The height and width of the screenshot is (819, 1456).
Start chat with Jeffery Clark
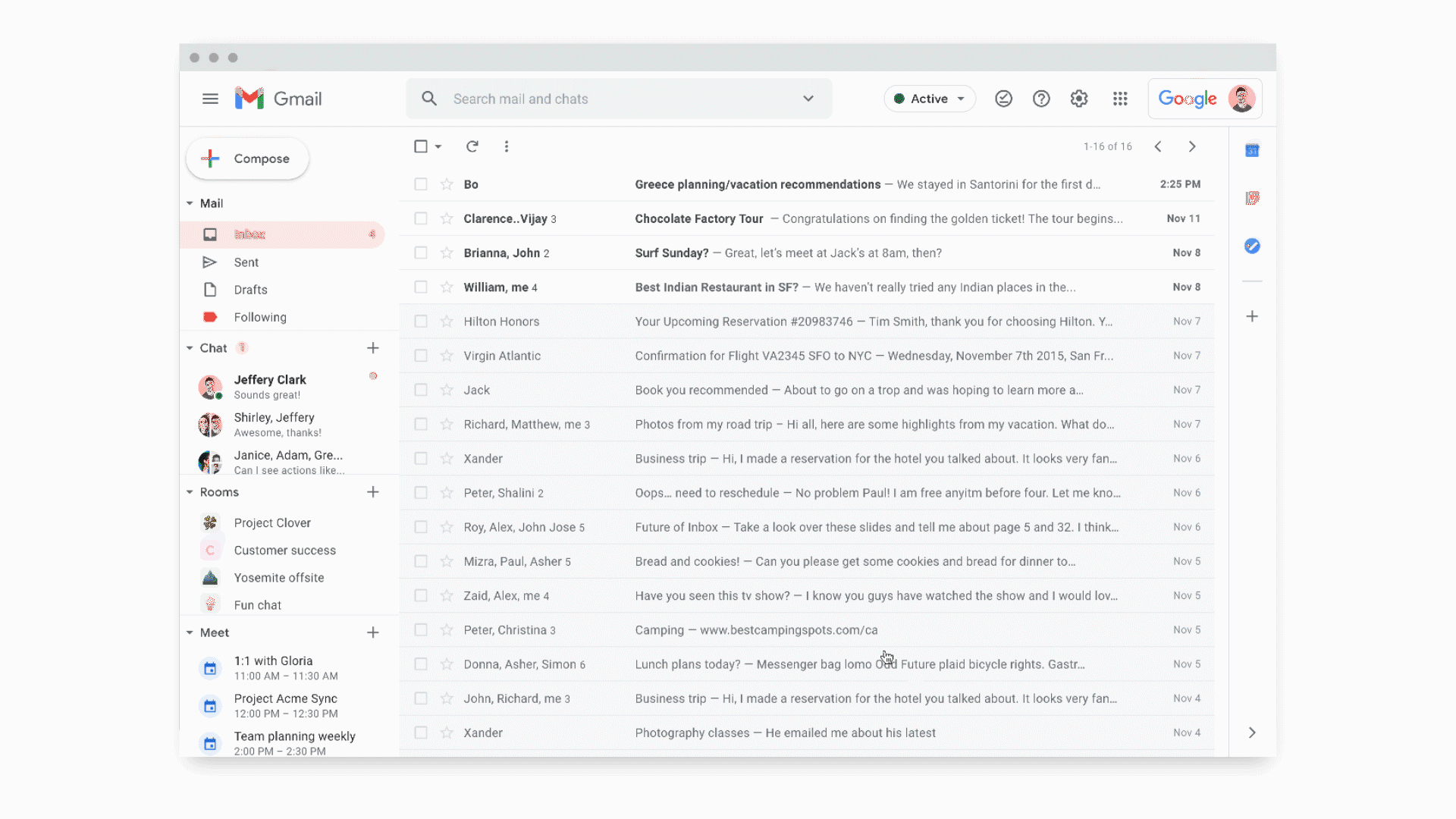[270, 387]
